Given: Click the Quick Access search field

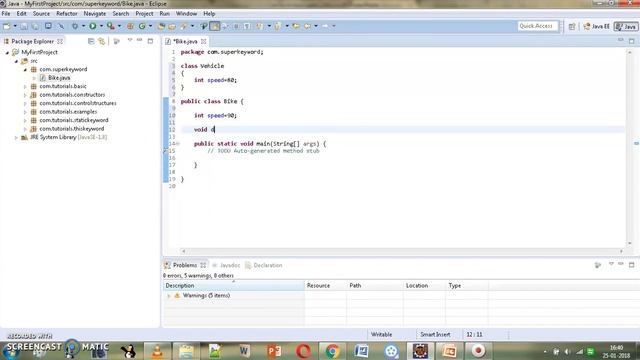Looking at the screenshot, I should [x=537, y=26].
